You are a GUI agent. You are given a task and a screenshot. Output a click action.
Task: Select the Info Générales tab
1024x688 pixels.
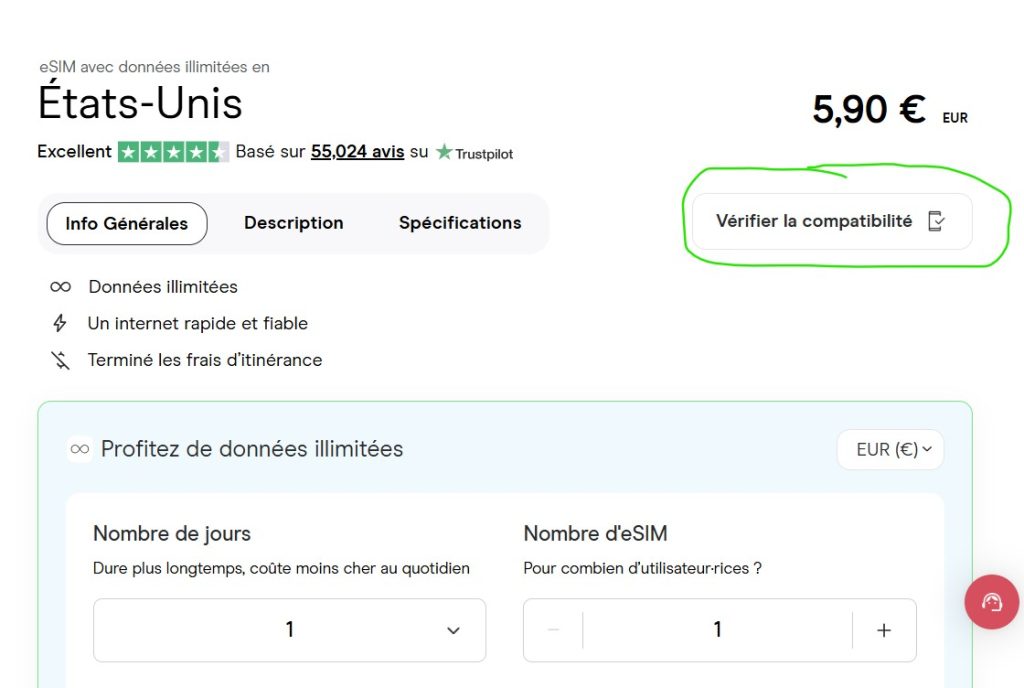coord(126,223)
